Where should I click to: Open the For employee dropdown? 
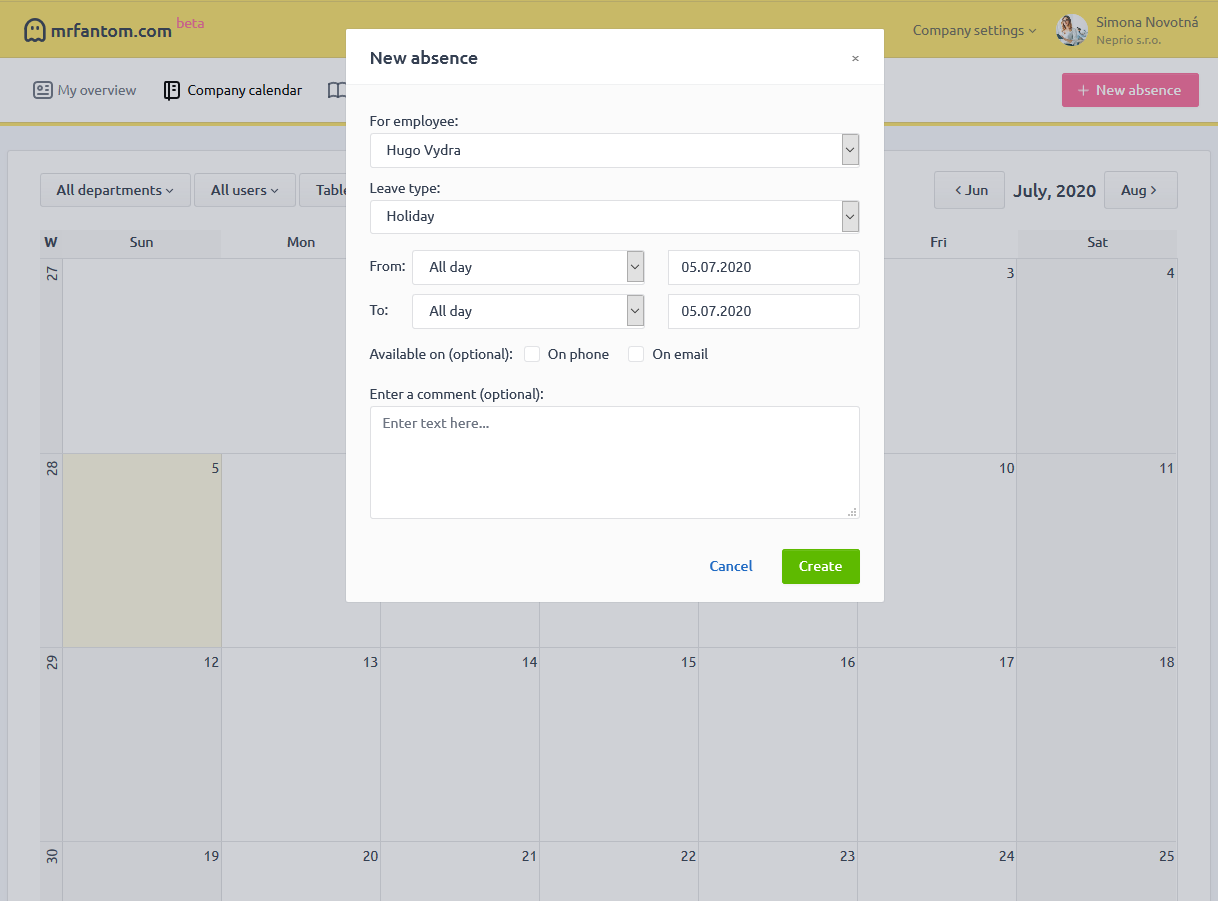pyautogui.click(x=614, y=150)
